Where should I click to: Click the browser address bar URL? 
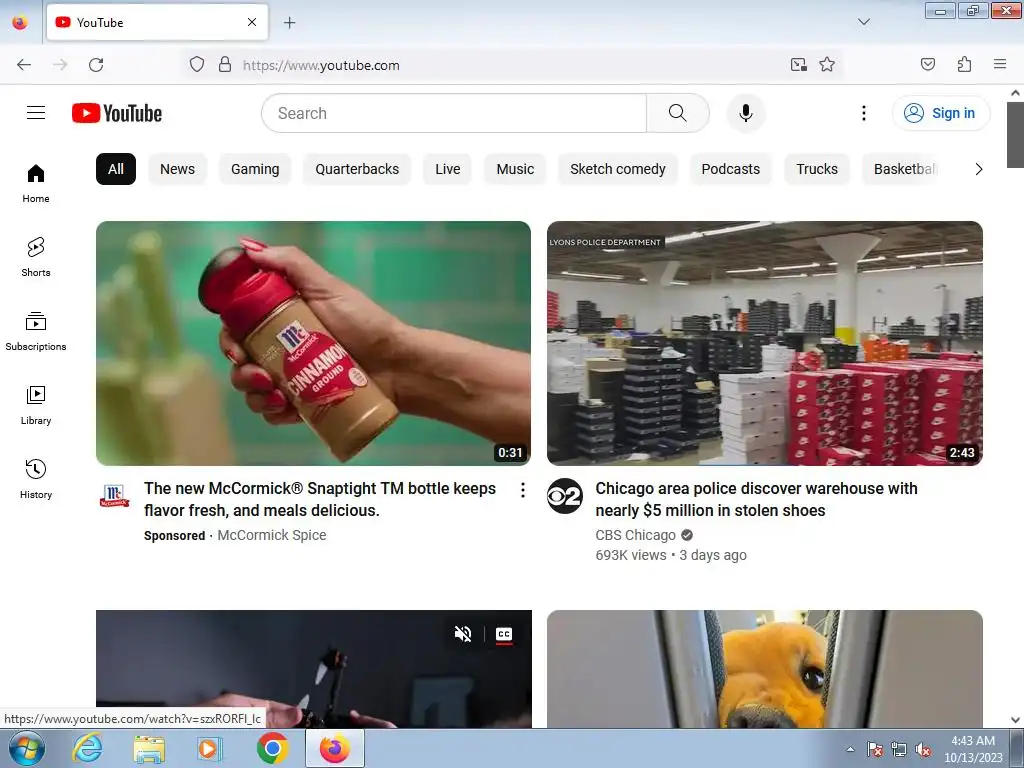[321, 65]
